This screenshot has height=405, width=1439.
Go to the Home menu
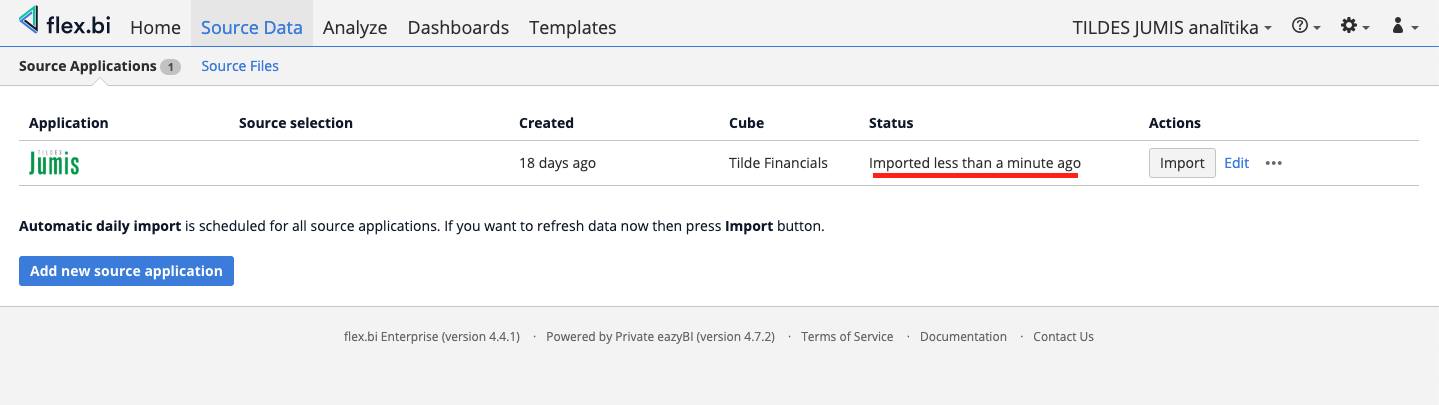155,27
